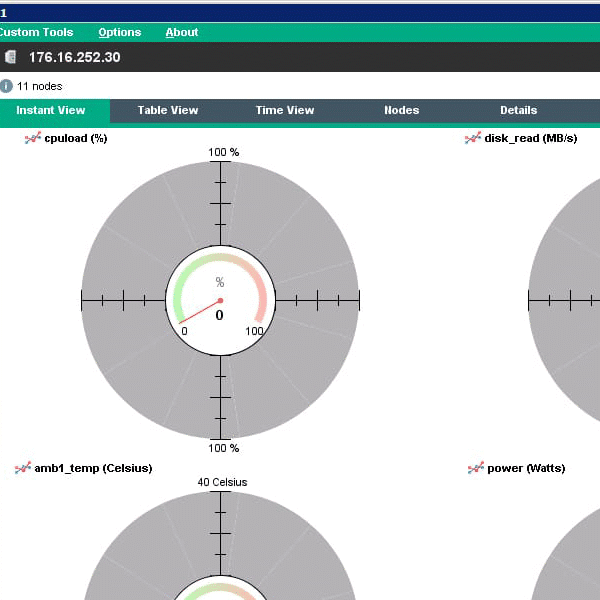Screen dimensions: 600x600
Task: Click the graph icon beside disk_read
Action: tap(472, 138)
